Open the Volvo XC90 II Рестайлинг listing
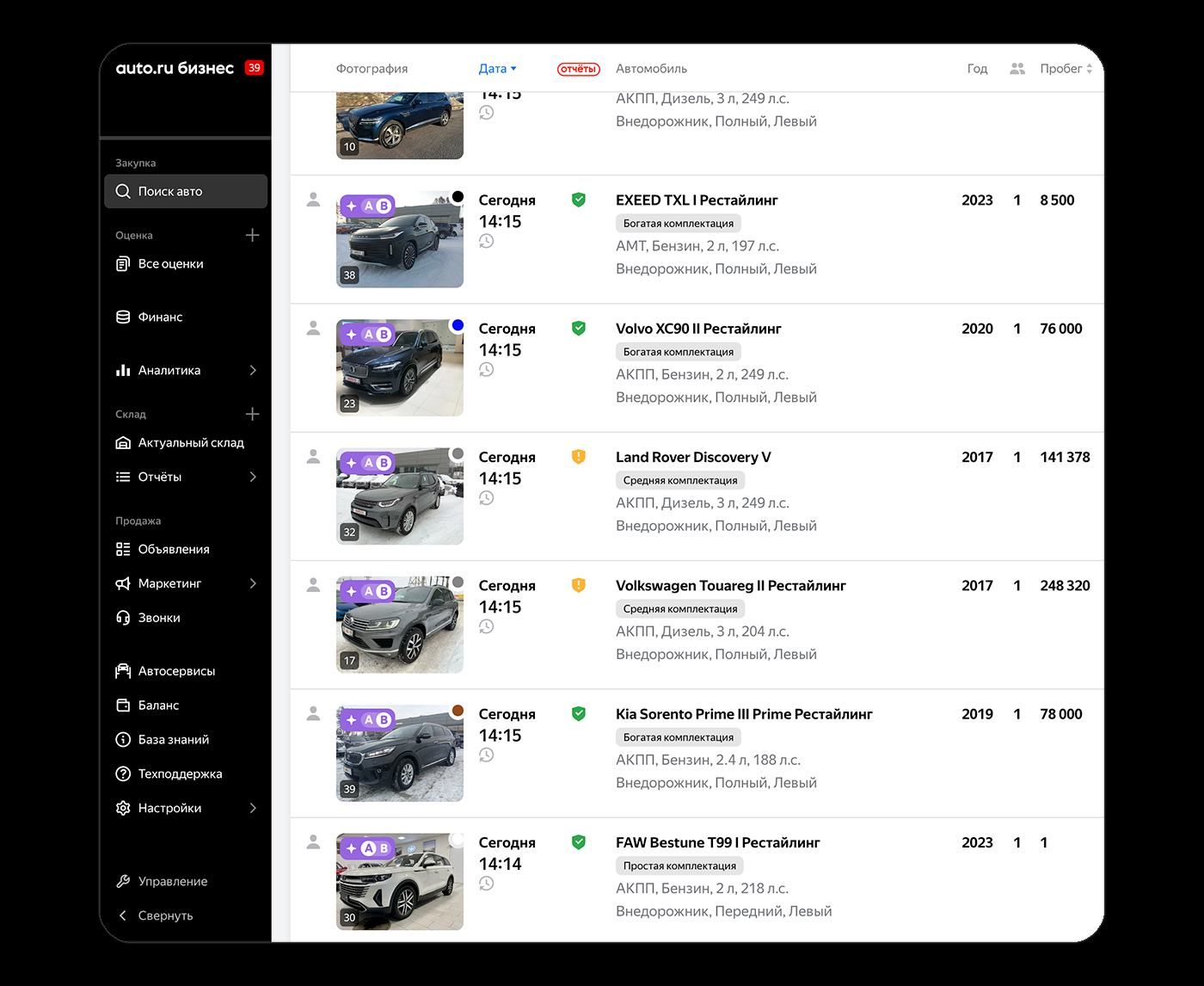The width and height of the screenshot is (1204, 986). [x=698, y=329]
